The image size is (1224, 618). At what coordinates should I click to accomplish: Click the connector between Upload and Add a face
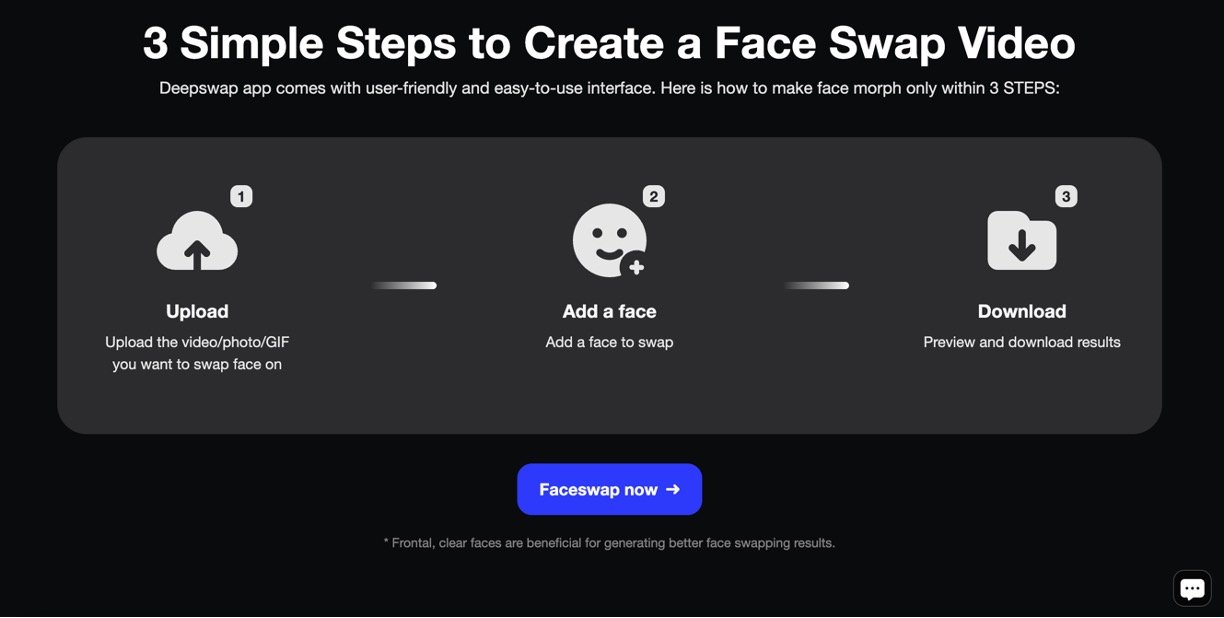pos(404,286)
